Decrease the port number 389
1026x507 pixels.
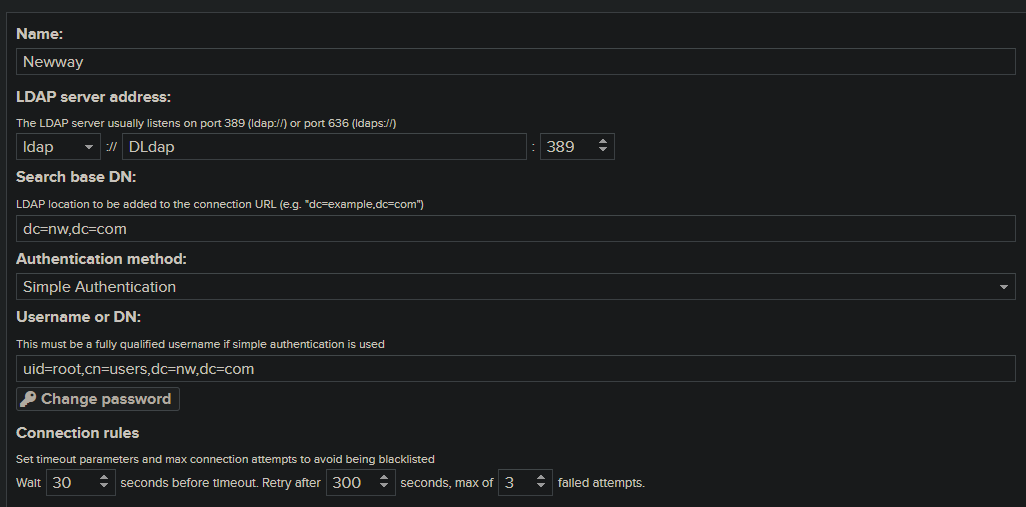[602, 152]
